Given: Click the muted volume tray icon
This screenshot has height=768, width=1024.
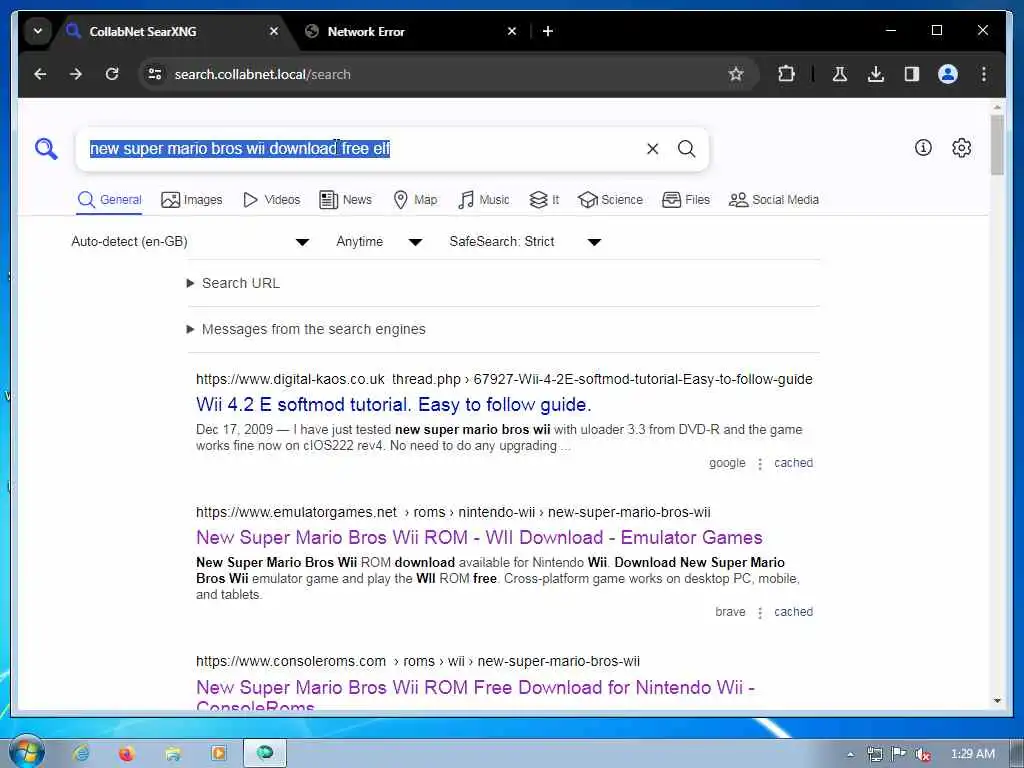Looking at the screenshot, I should (x=922, y=754).
